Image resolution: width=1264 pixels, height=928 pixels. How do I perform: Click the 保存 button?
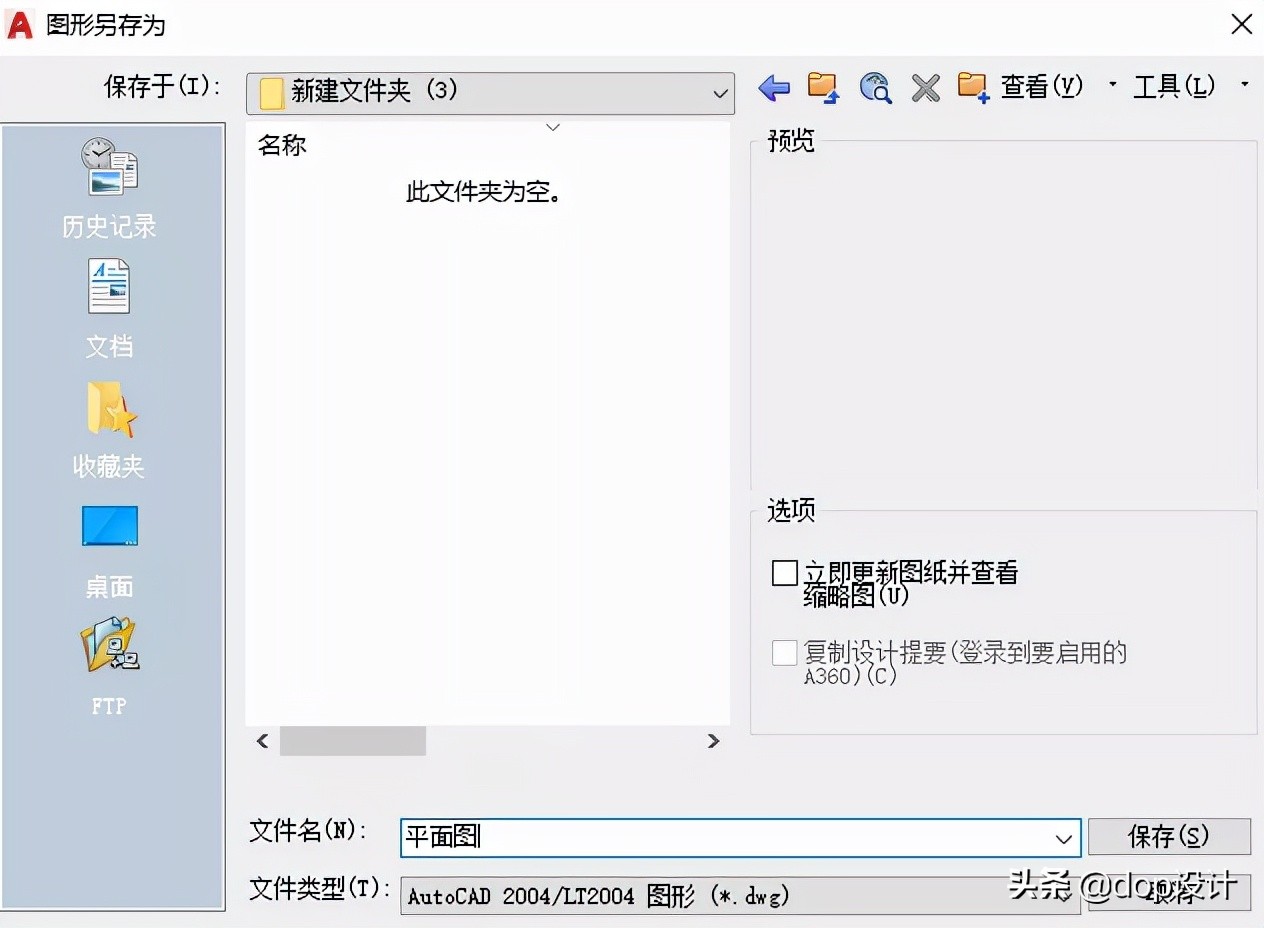(x=1170, y=837)
